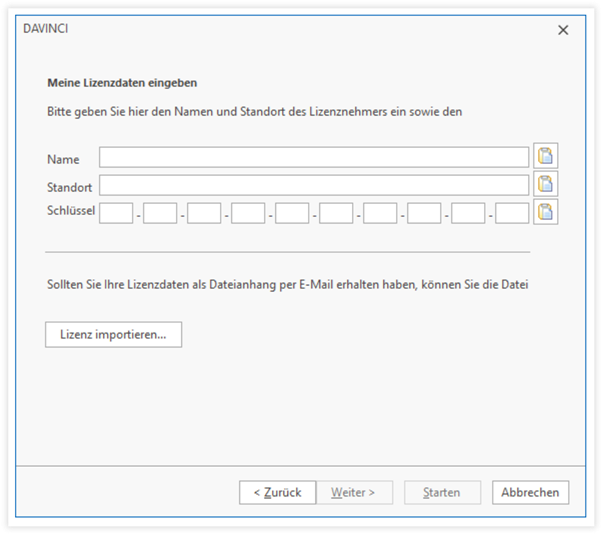Close the DAVINCI dialog window
Image resolution: width=602 pixels, height=534 pixels.
tap(563, 30)
